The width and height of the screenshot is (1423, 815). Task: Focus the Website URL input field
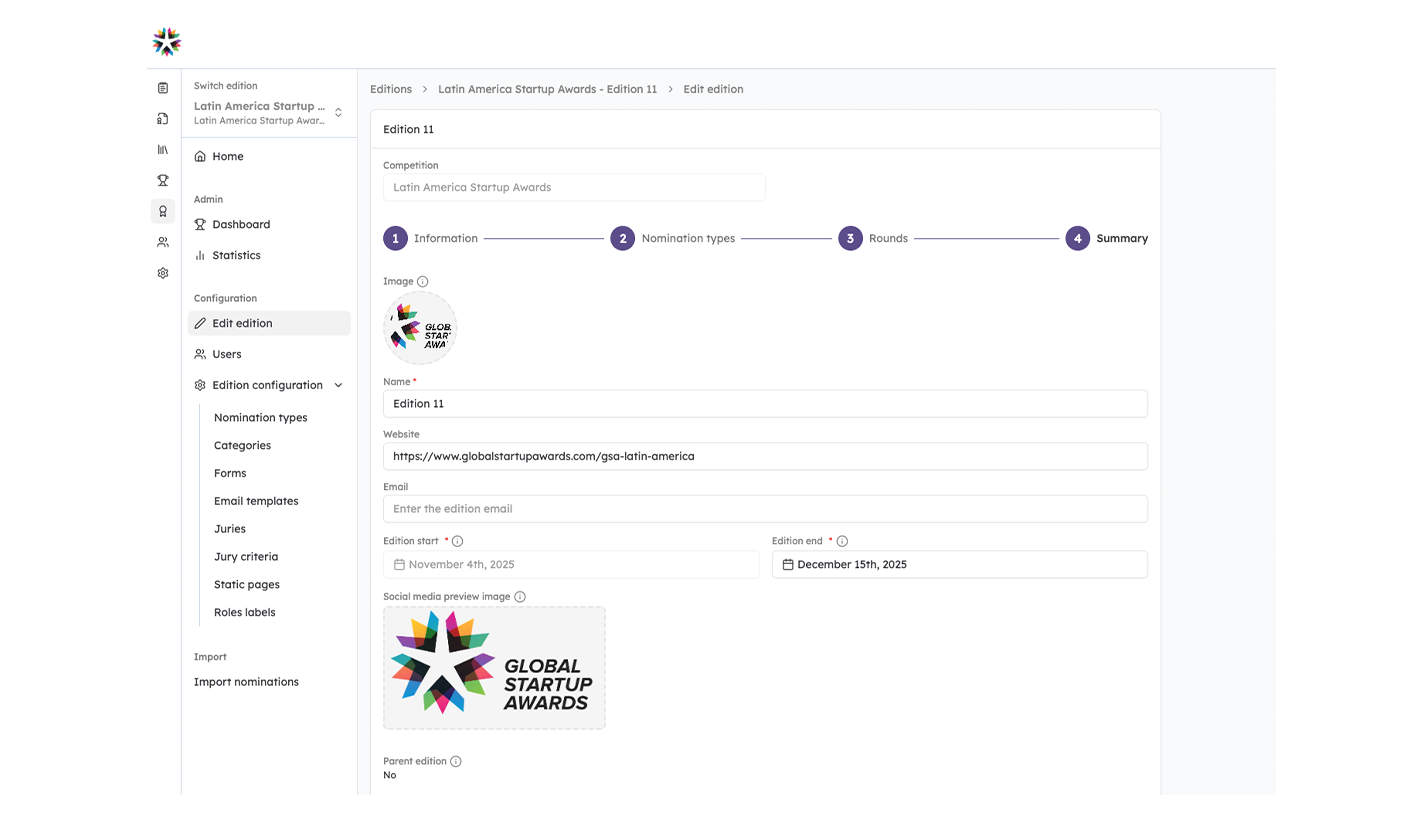point(765,456)
